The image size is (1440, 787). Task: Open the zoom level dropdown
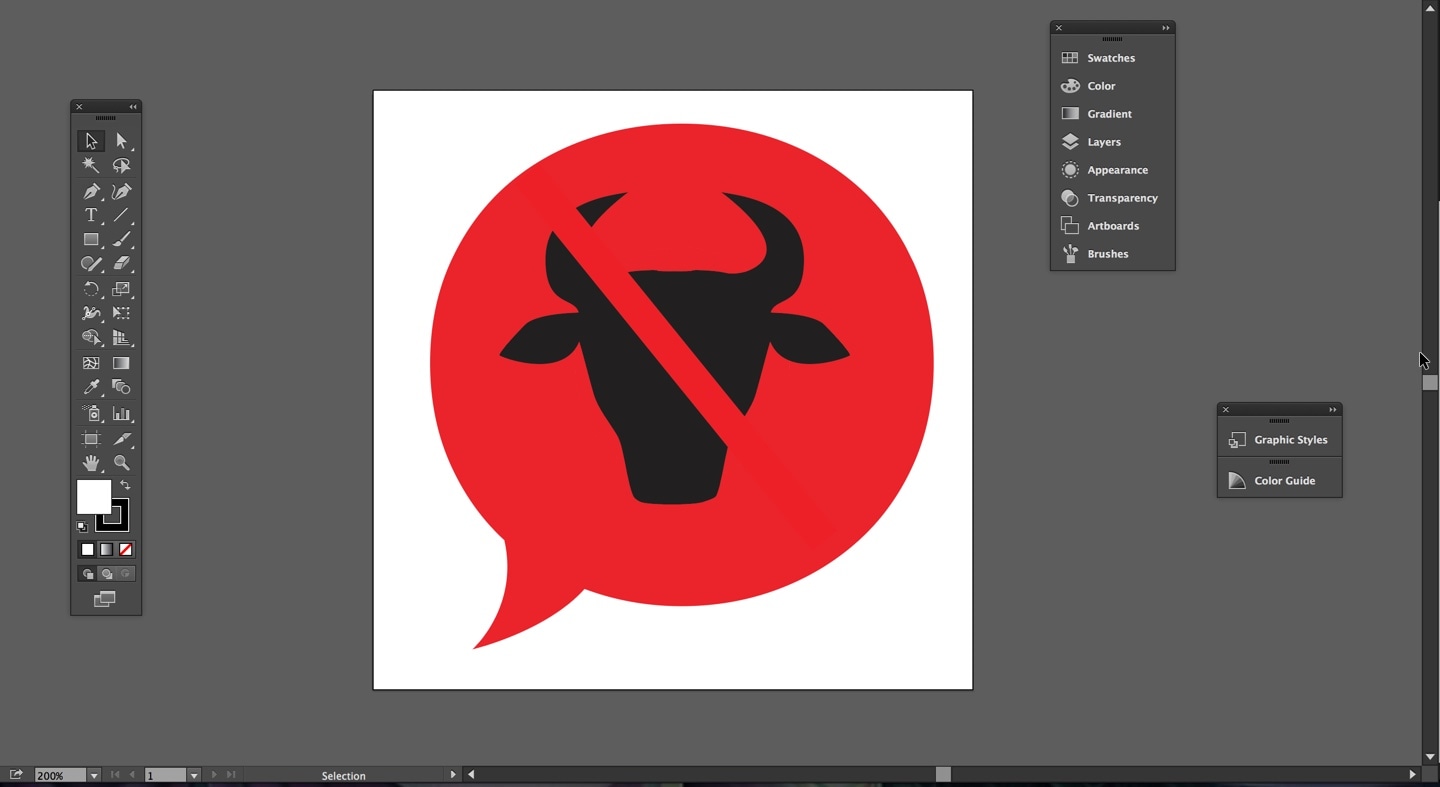(94, 776)
